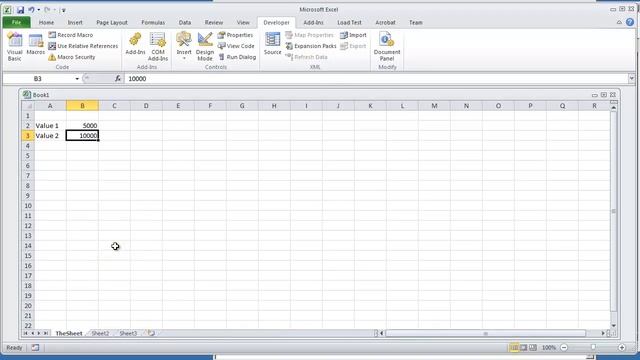Open the Macros dialog
The width and height of the screenshot is (640, 360).
pyautogui.click(x=36, y=44)
